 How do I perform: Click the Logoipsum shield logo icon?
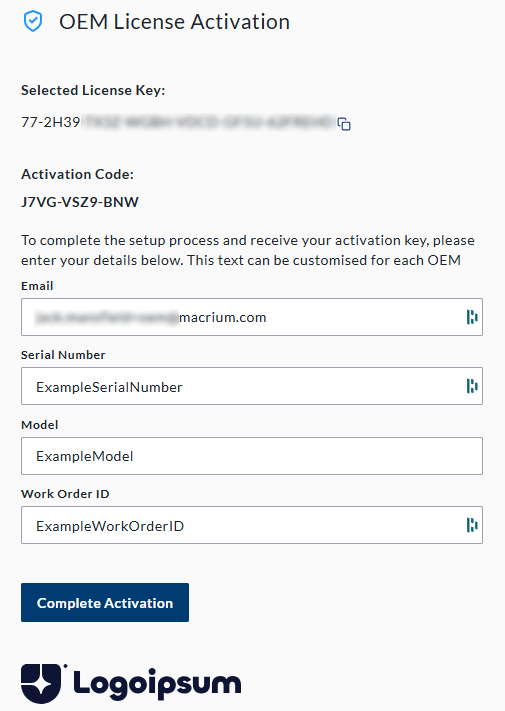[x=42, y=683]
